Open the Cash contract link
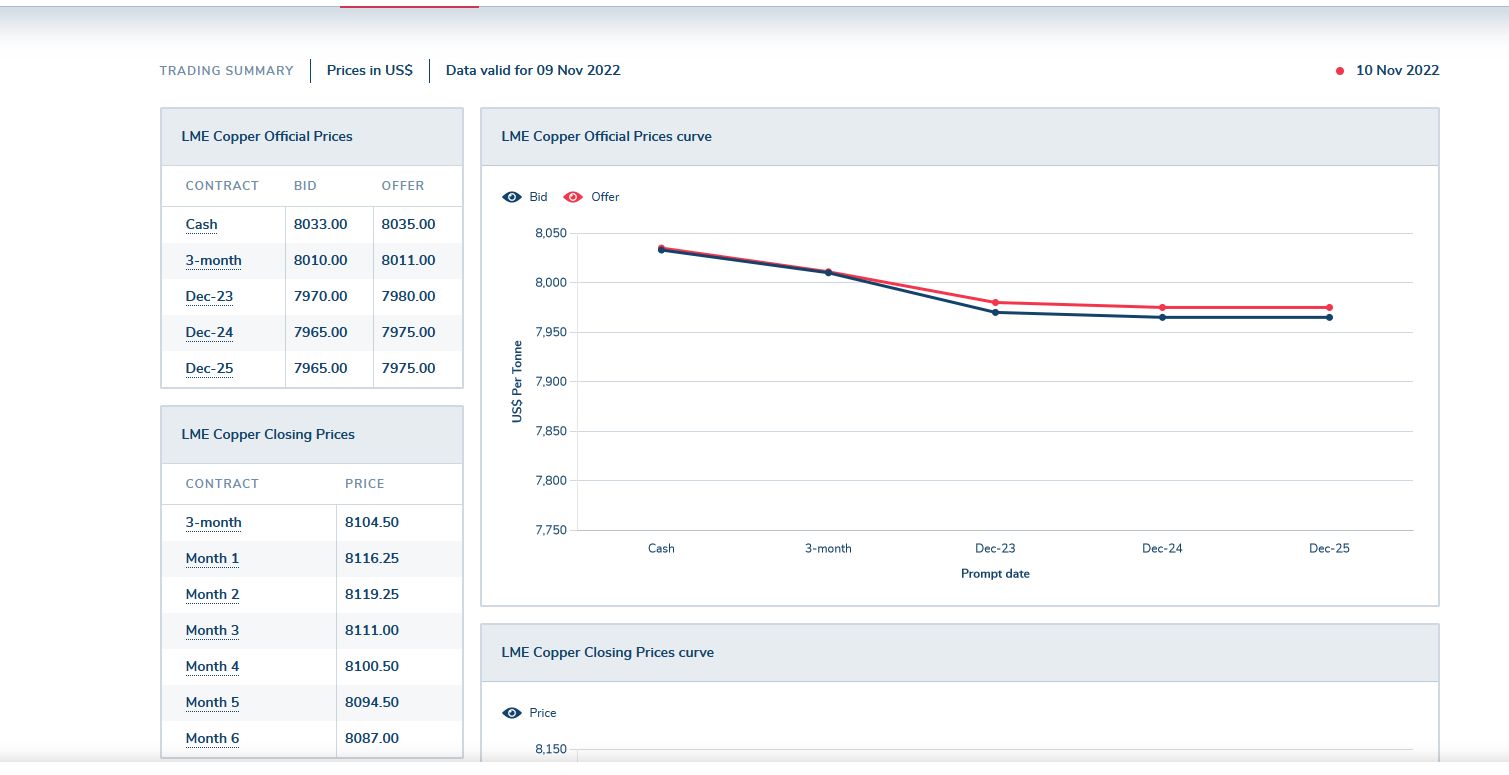This screenshot has width=1509, height=775. point(201,225)
